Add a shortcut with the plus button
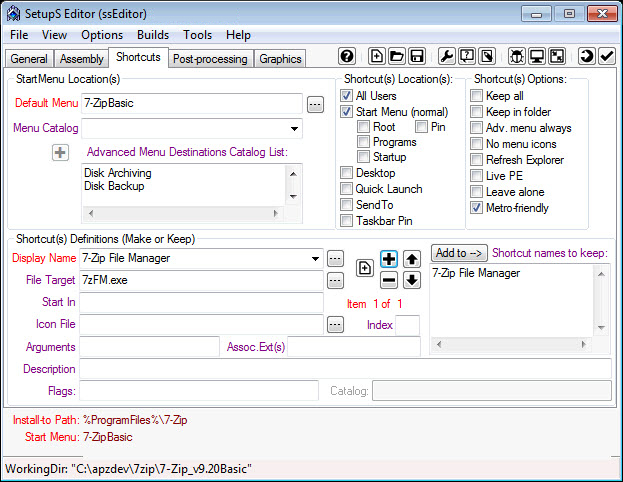This screenshot has height=482, width=623. point(389,259)
